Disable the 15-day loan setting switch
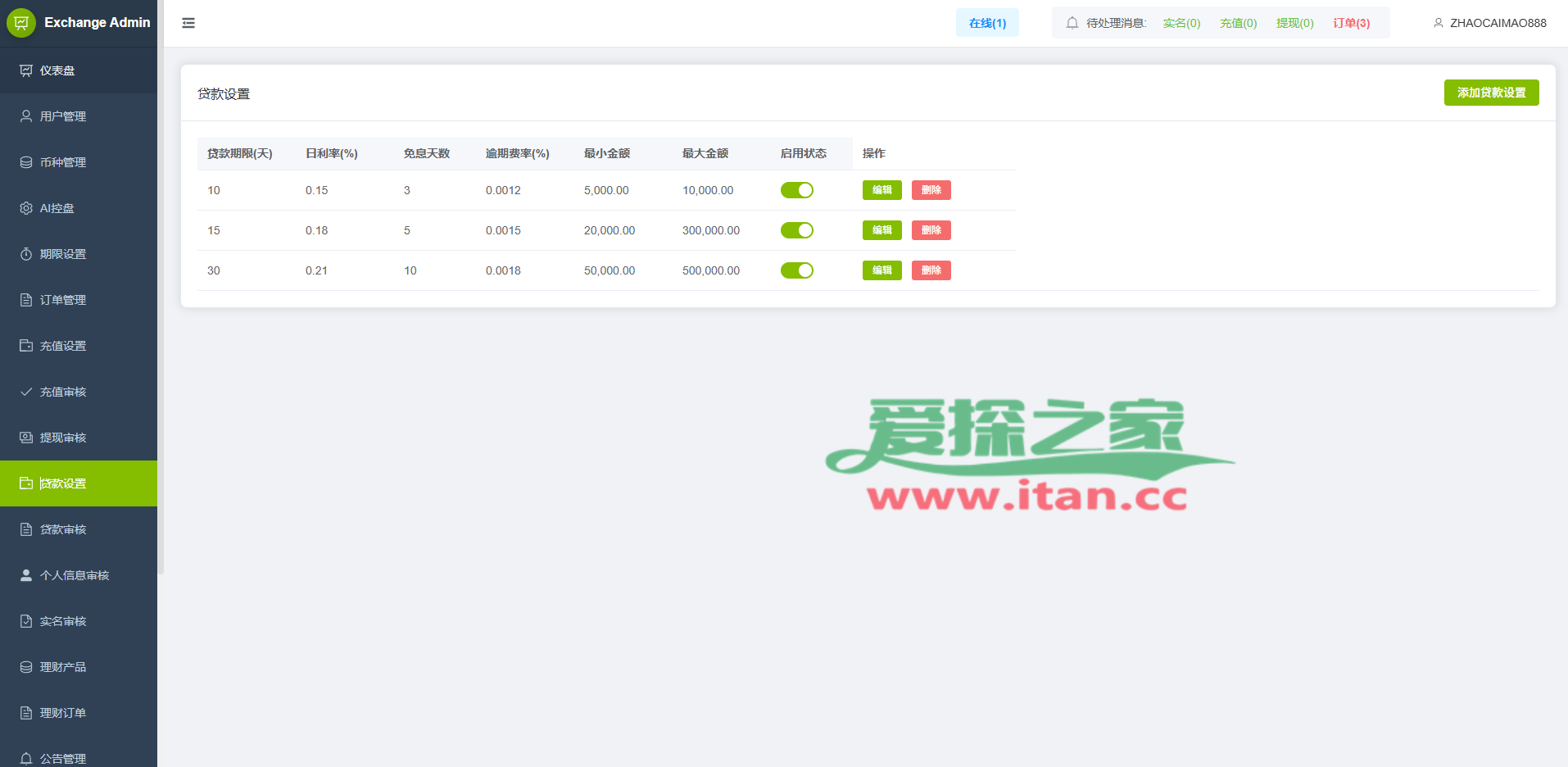Image resolution: width=1568 pixels, height=767 pixels. pyautogui.click(x=796, y=230)
